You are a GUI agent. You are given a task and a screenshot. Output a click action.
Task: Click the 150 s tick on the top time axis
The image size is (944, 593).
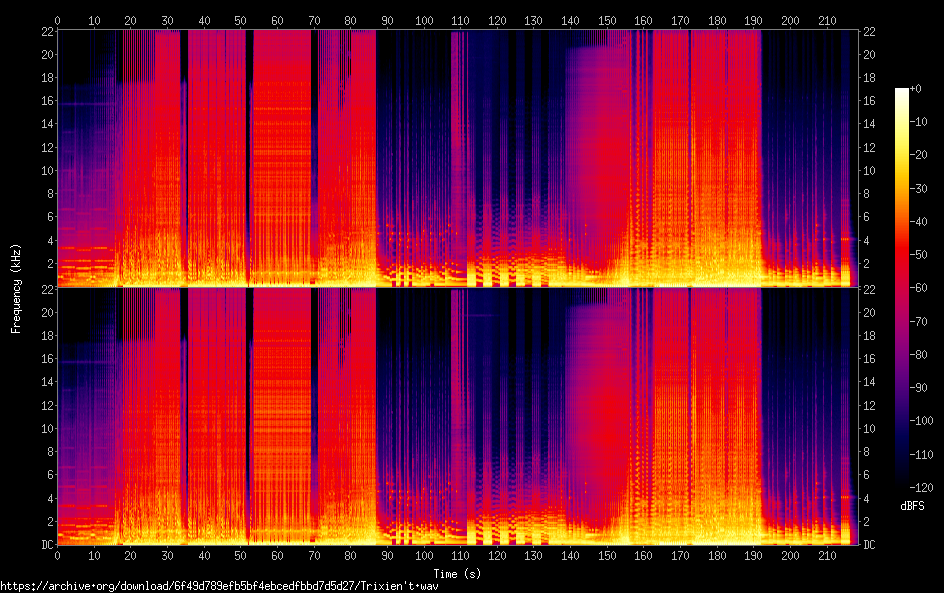point(607,20)
